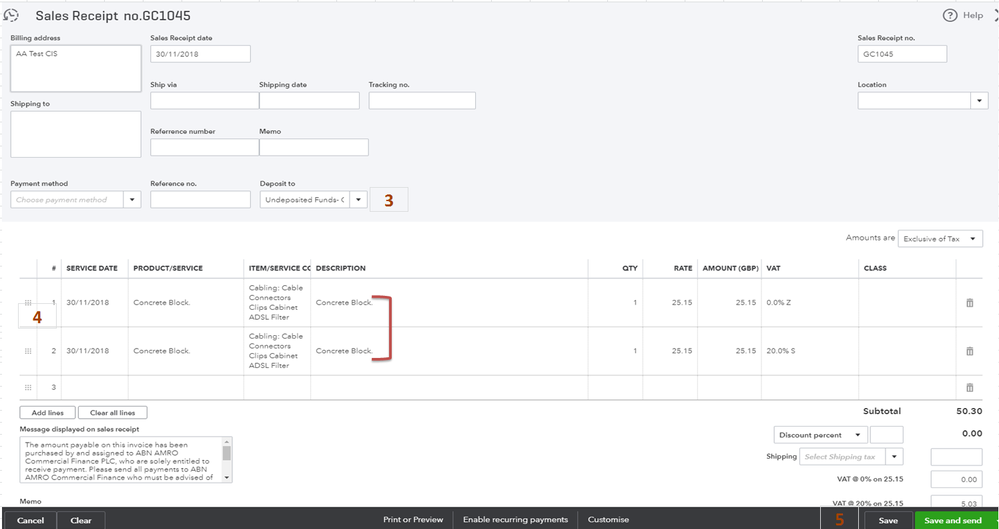Viewport: 999px width, 529px height.
Task: Click Print or Preview in bottom bar
Action: (412, 520)
